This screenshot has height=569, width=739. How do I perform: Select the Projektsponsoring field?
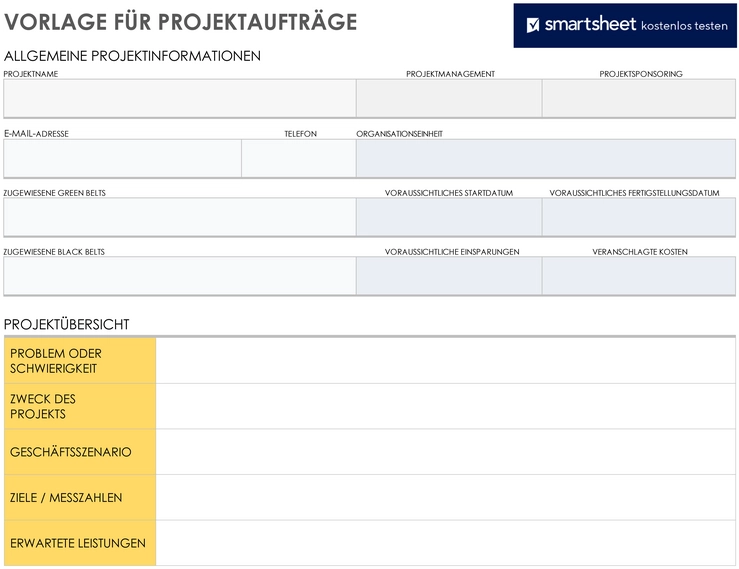click(x=639, y=98)
